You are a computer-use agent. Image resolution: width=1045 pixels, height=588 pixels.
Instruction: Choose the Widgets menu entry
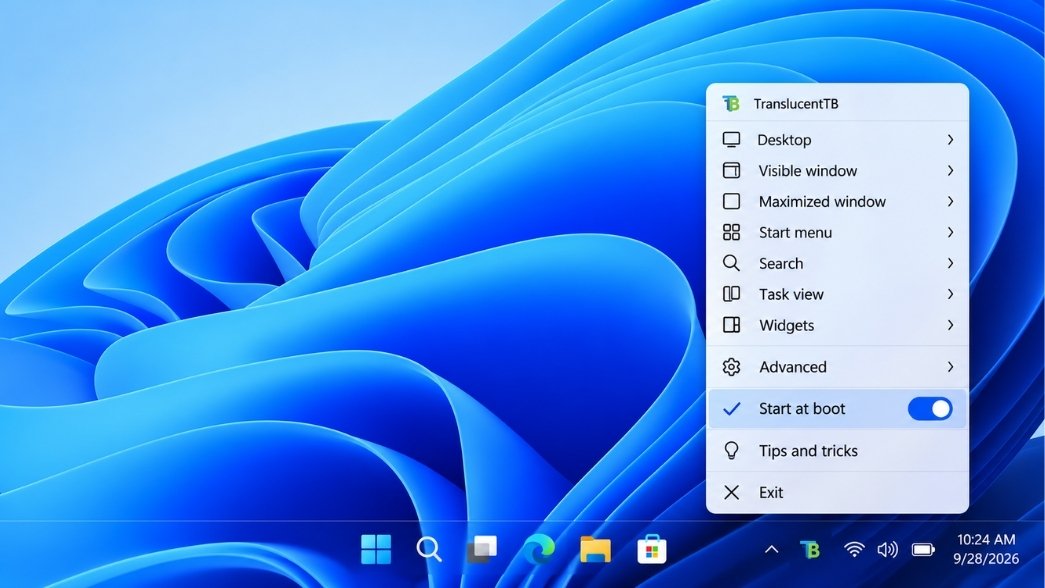[x=837, y=325]
